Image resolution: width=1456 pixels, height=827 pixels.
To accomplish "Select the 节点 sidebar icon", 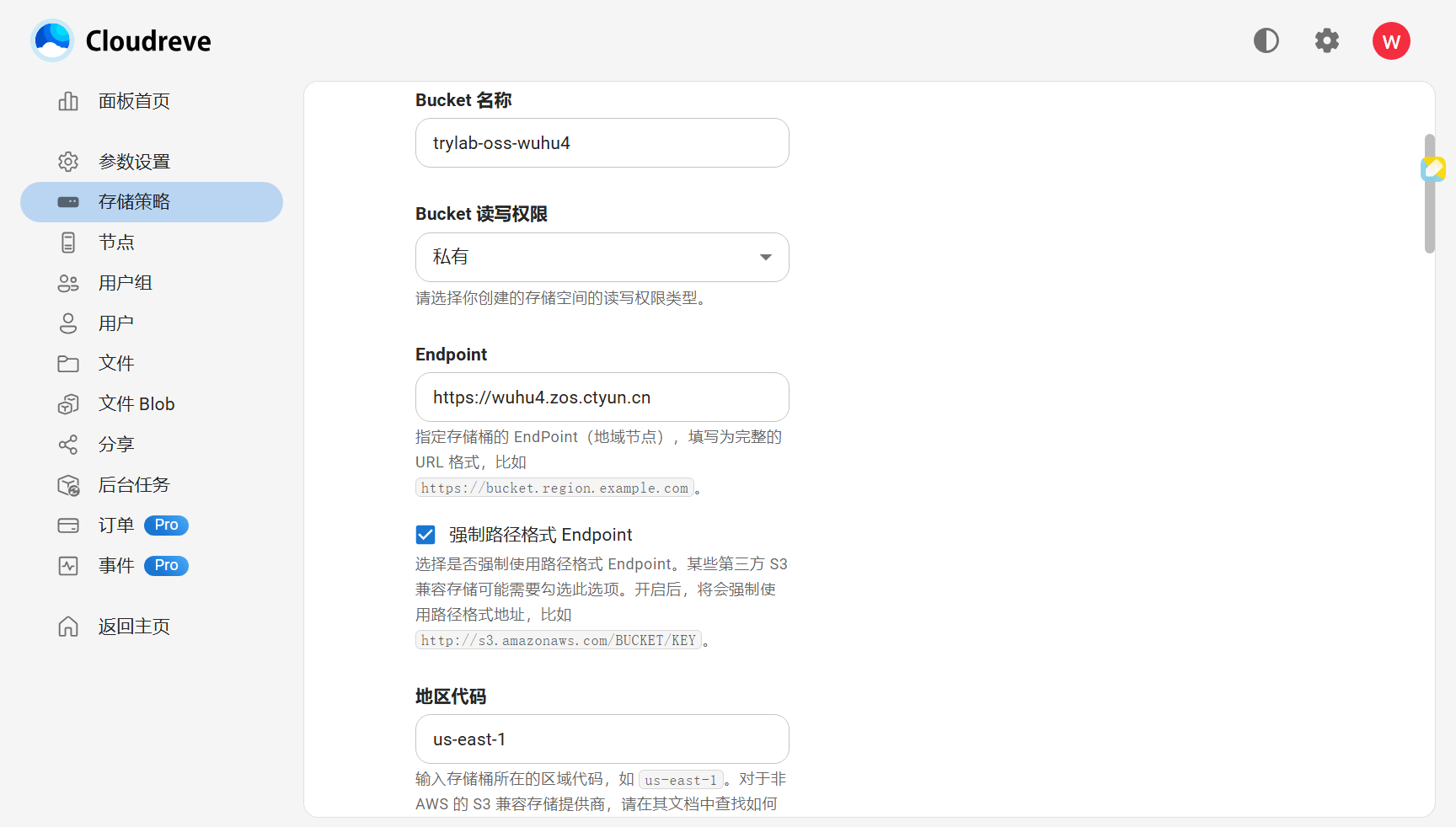I will point(116,243).
